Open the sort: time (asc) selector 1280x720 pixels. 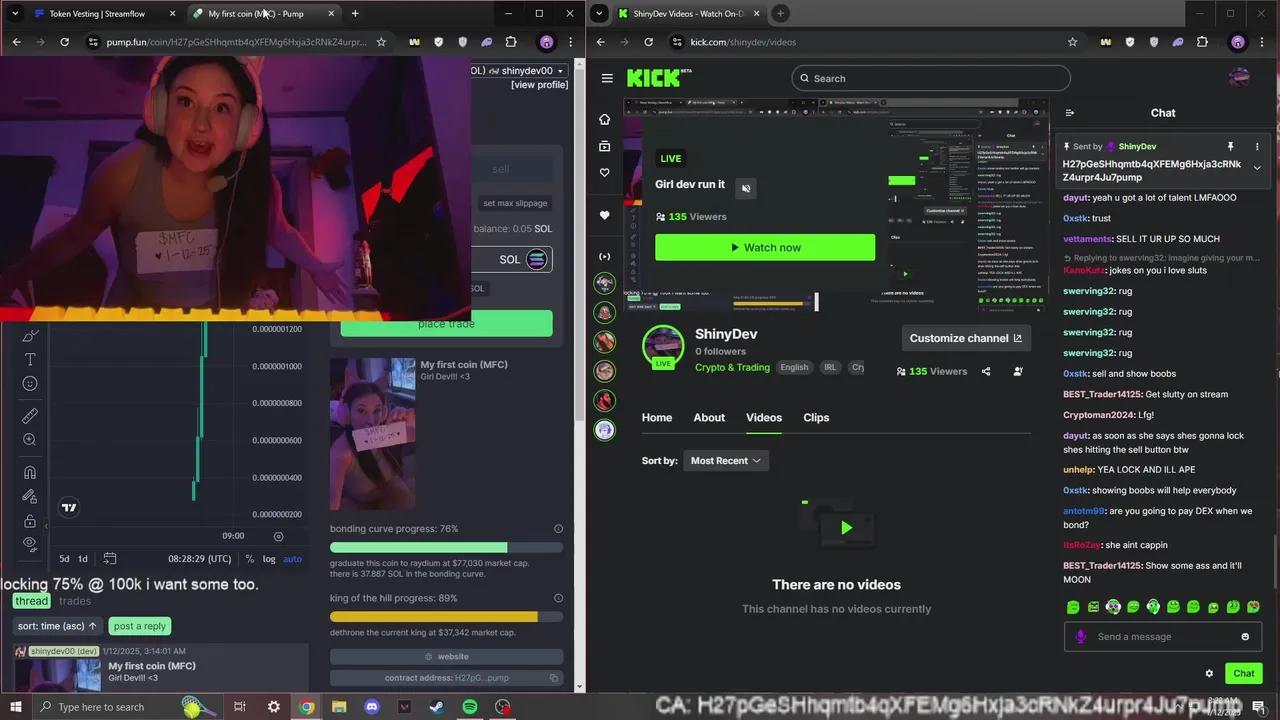pyautogui.click(x=57, y=626)
